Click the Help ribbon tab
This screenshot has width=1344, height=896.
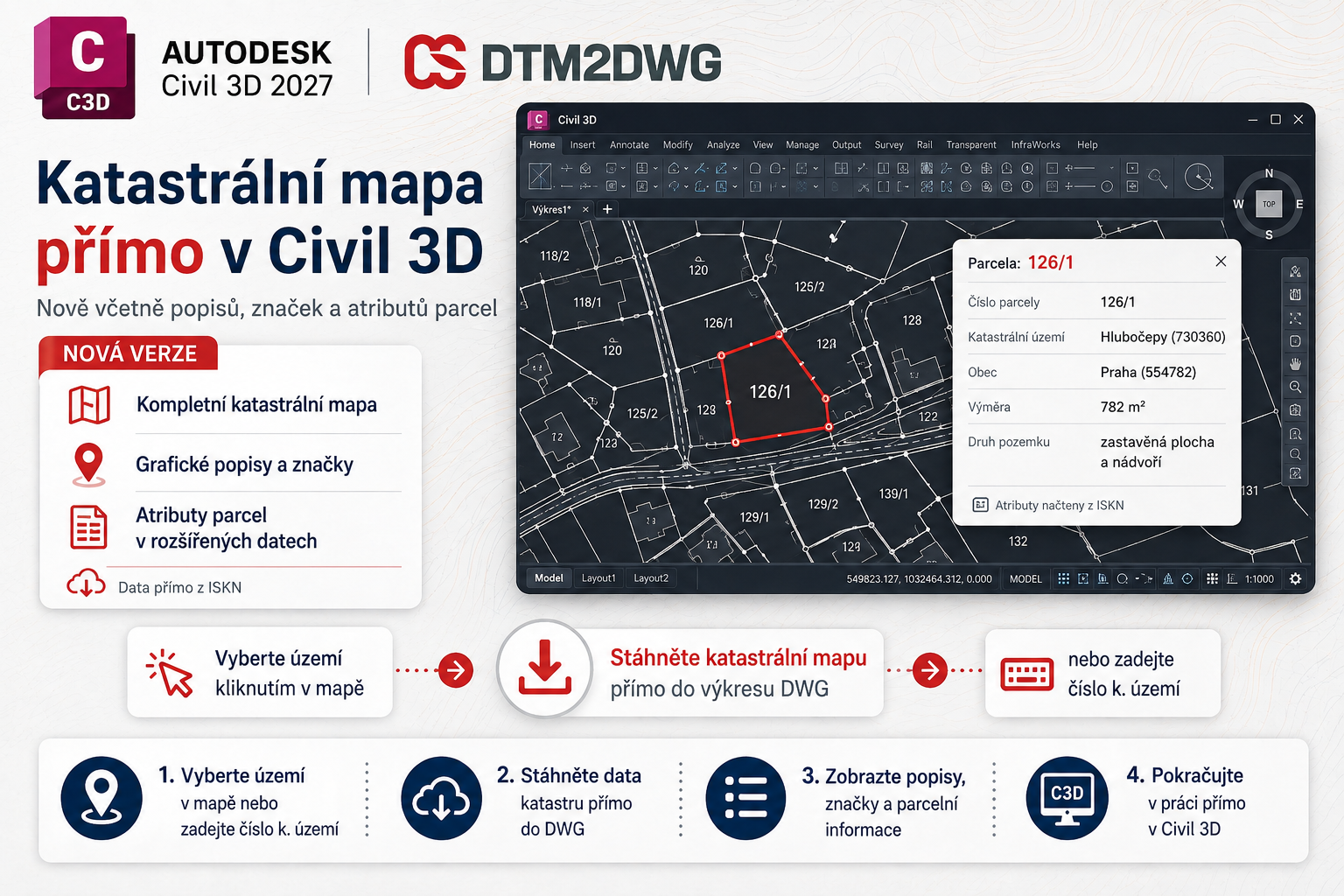pyautogui.click(x=1087, y=145)
